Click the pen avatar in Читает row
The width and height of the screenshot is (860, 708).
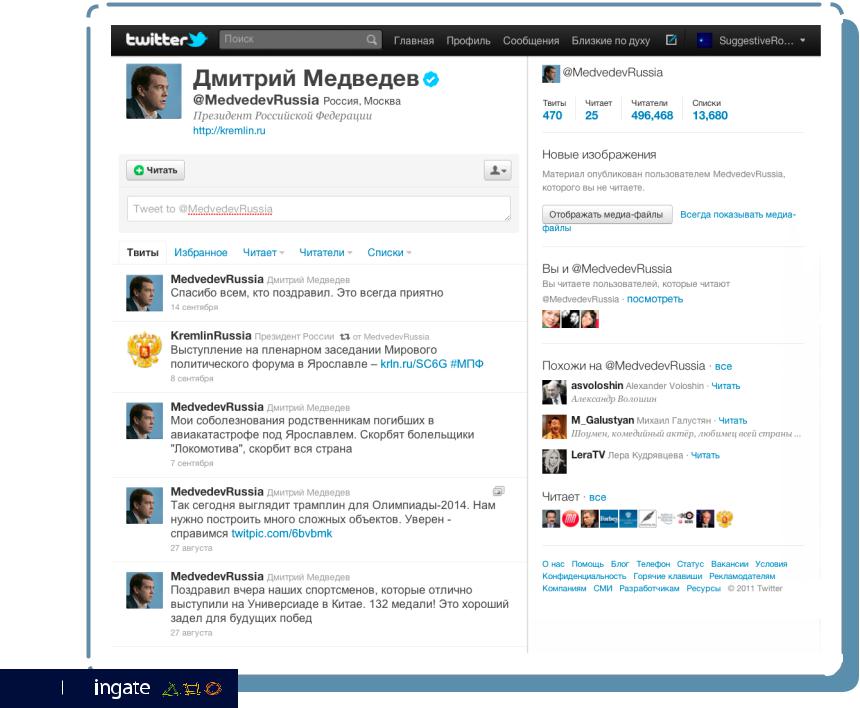pos(647,519)
